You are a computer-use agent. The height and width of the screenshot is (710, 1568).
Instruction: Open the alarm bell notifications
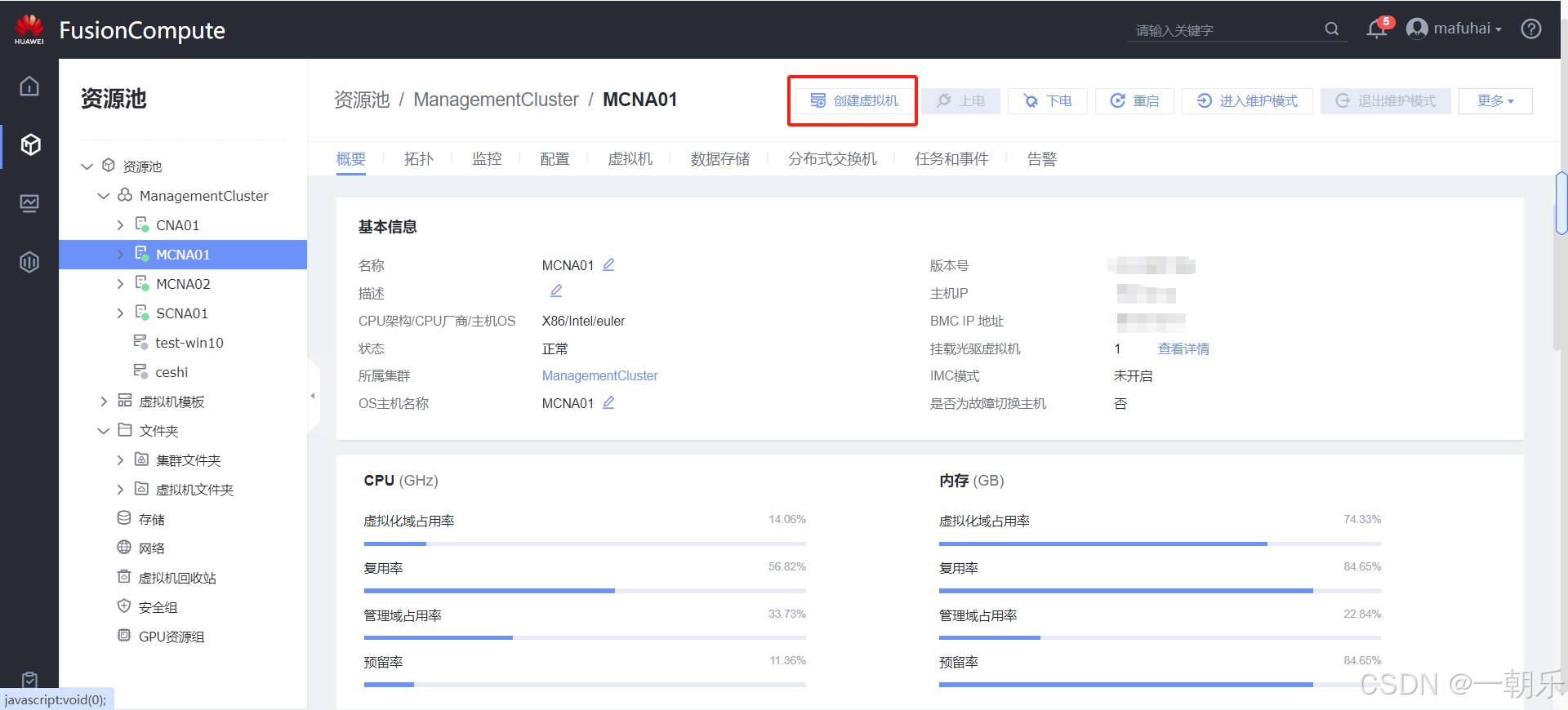click(x=1377, y=29)
